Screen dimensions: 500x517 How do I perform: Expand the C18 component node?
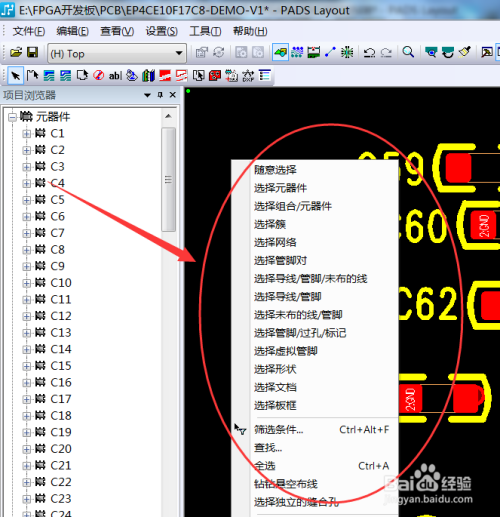[26, 416]
